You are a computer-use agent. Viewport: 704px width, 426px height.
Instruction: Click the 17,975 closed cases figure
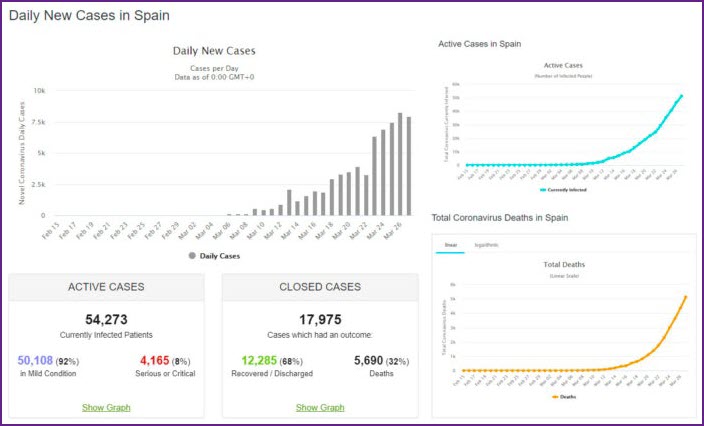(320, 319)
